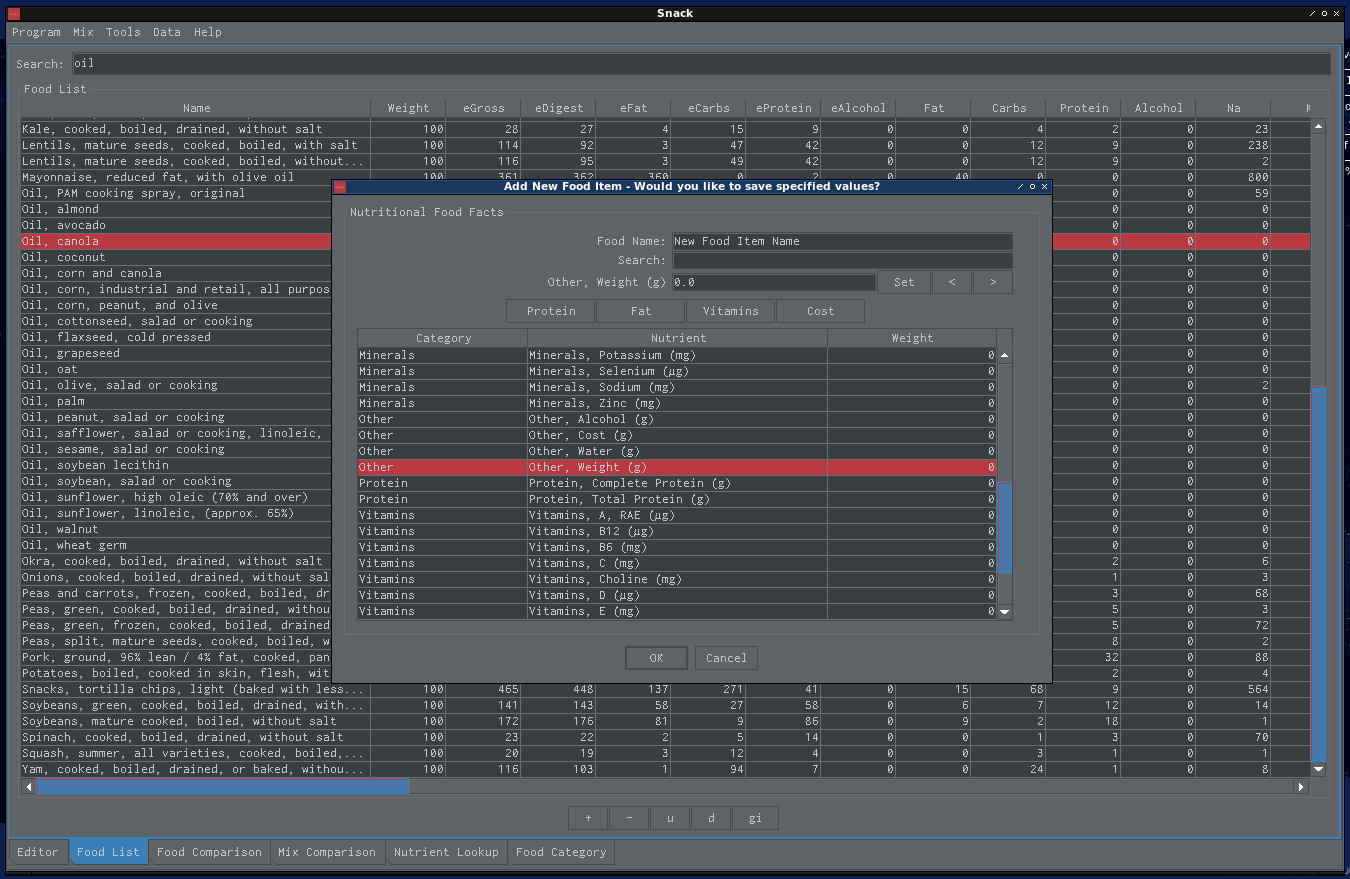Switch to the Food Category tab
This screenshot has width=1350, height=879.
point(561,852)
